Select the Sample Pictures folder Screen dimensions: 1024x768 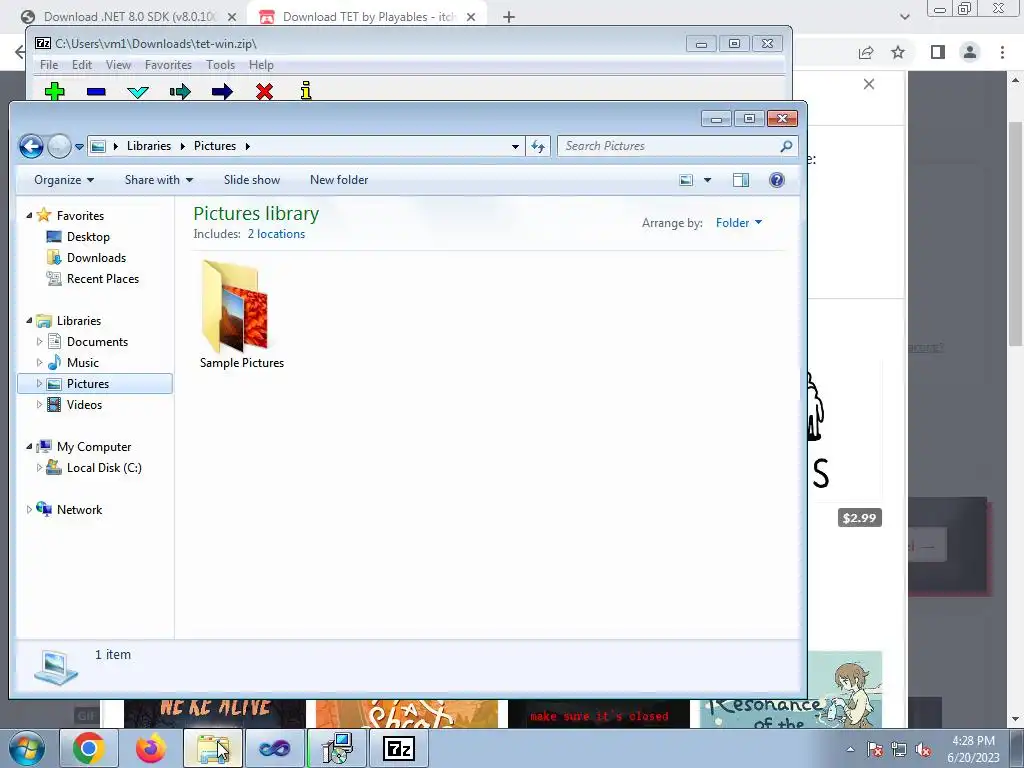pos(242,315)
